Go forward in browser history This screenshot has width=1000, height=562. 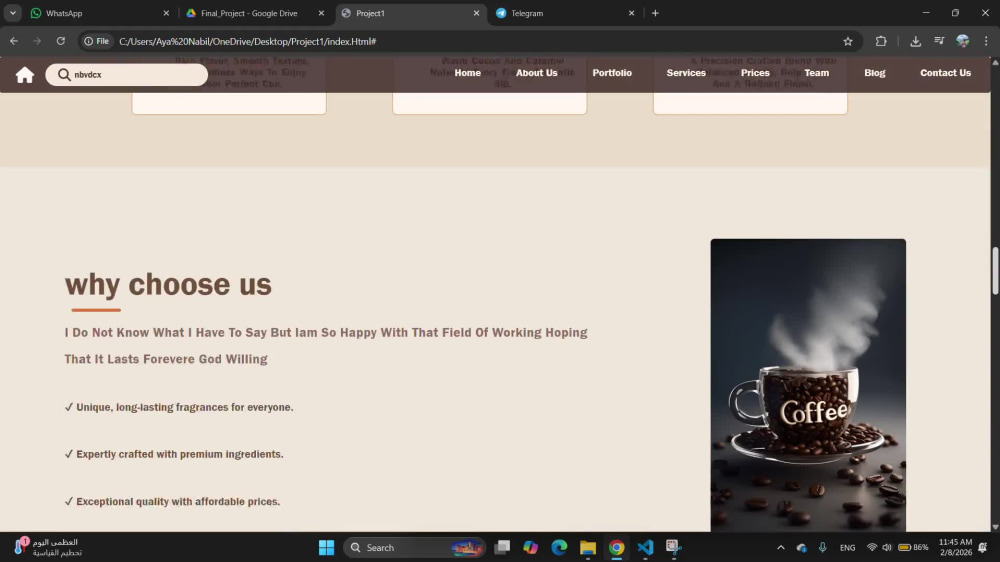point(37,41)
